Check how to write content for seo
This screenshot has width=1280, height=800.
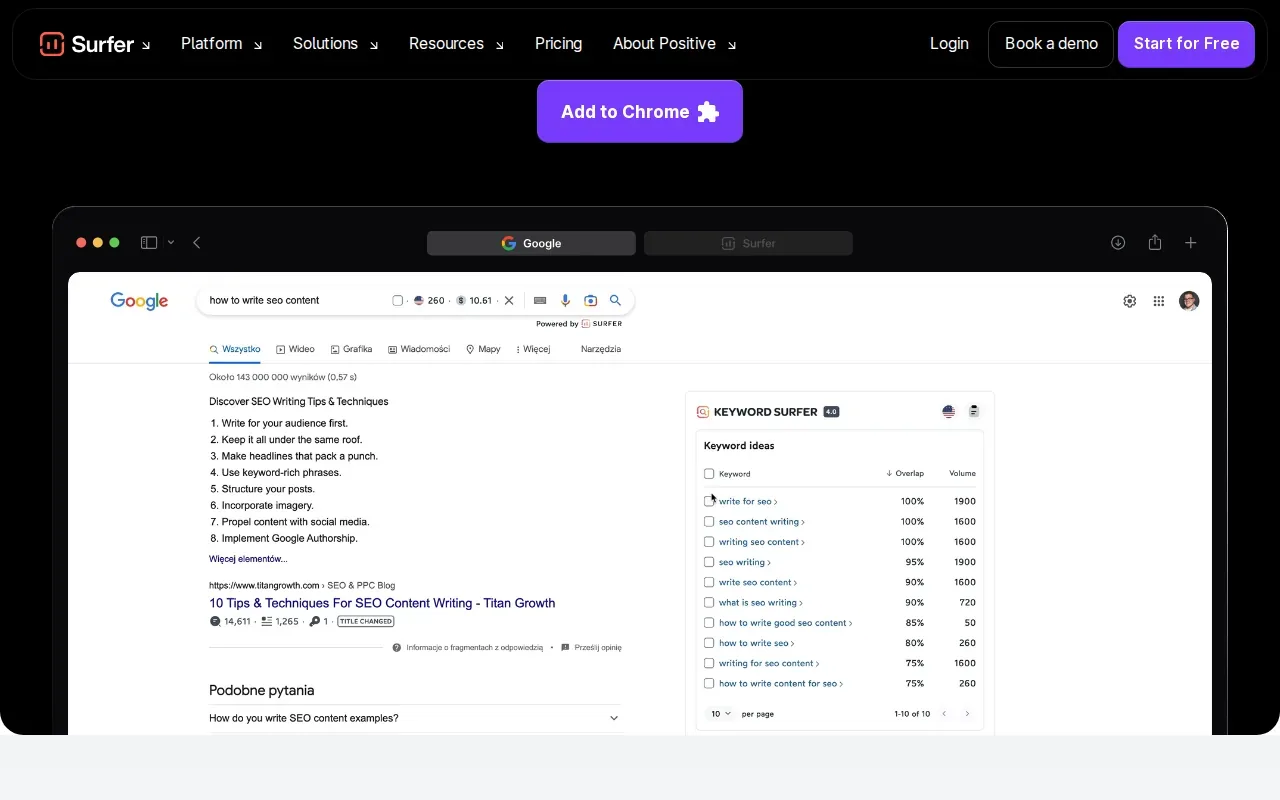[x=709, y=684]
